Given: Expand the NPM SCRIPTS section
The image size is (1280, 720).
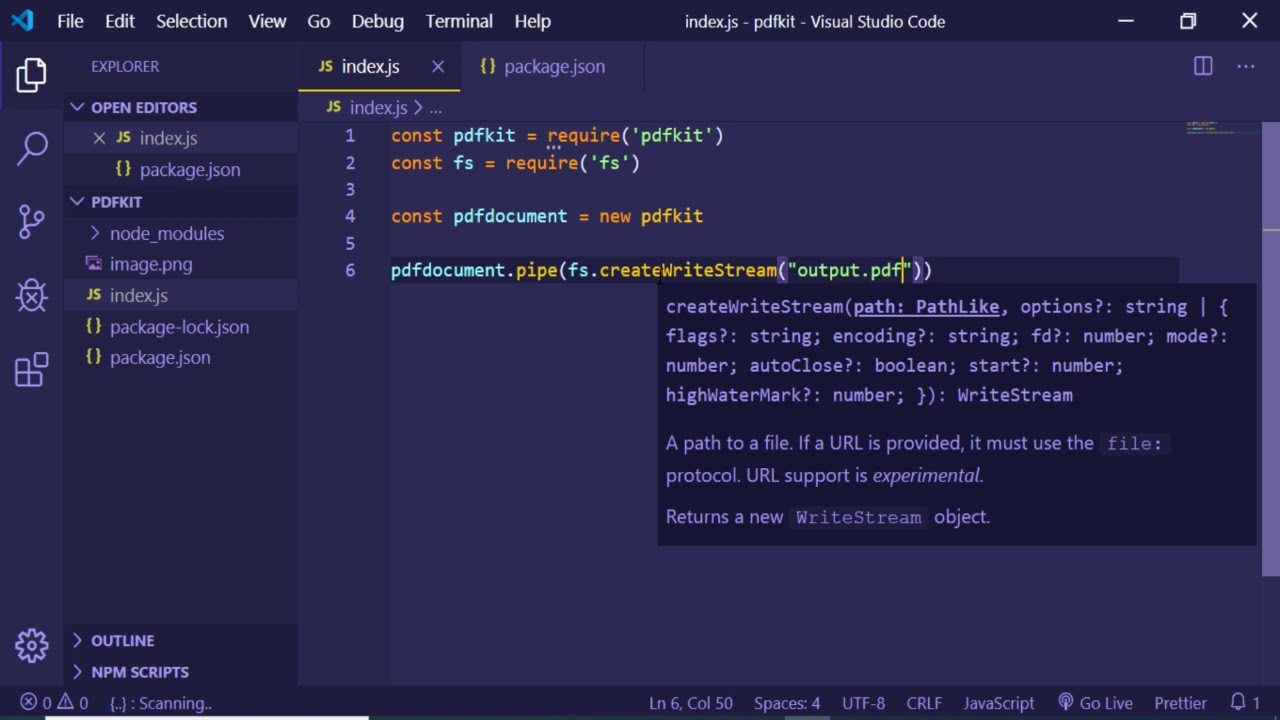Looking at the screenshot, I should [x=139, y=672].
